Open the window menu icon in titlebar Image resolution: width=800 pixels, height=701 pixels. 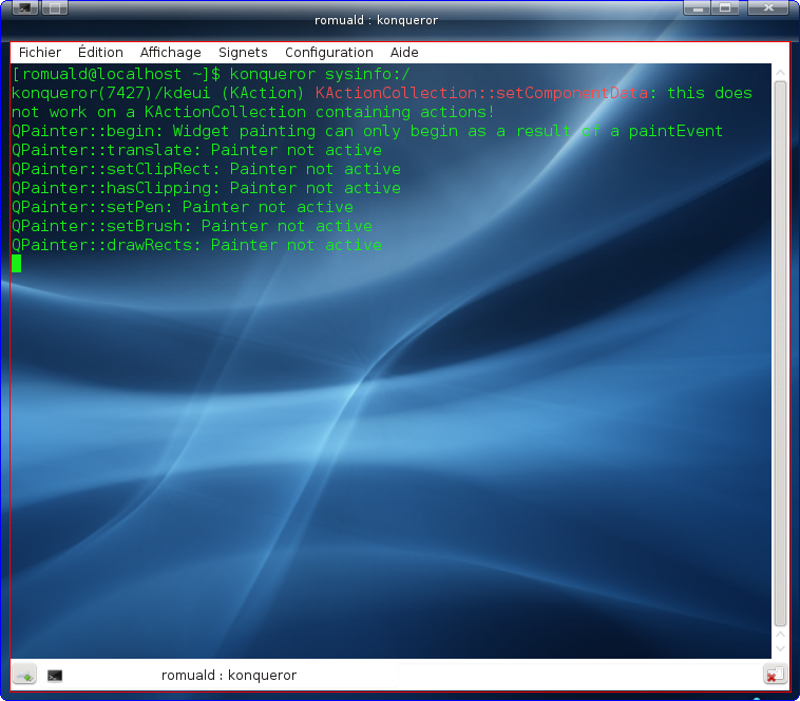pyautogui.click(x=25, y=8)
